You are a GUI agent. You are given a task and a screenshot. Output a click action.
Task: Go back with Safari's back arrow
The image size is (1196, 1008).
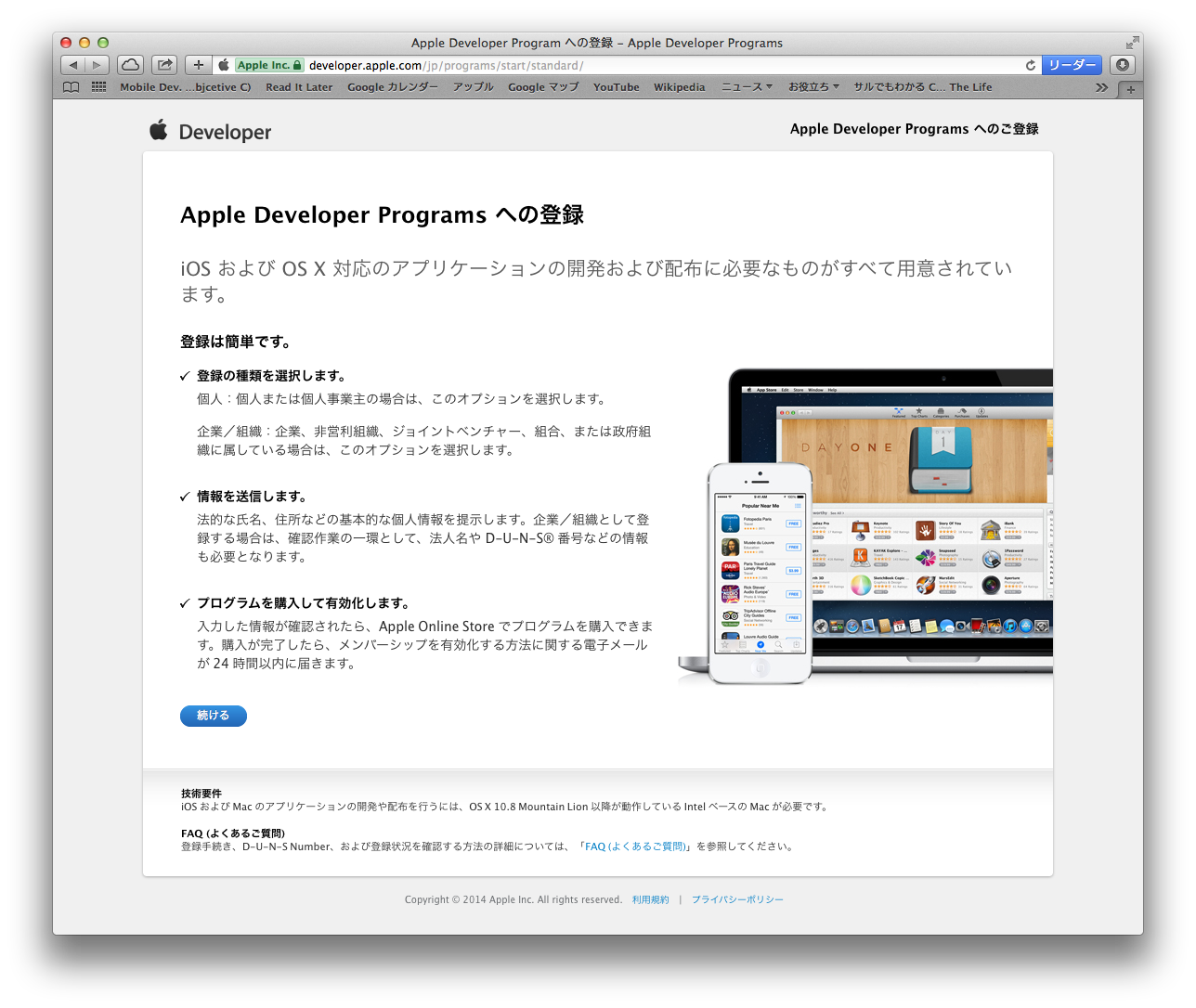73,65
